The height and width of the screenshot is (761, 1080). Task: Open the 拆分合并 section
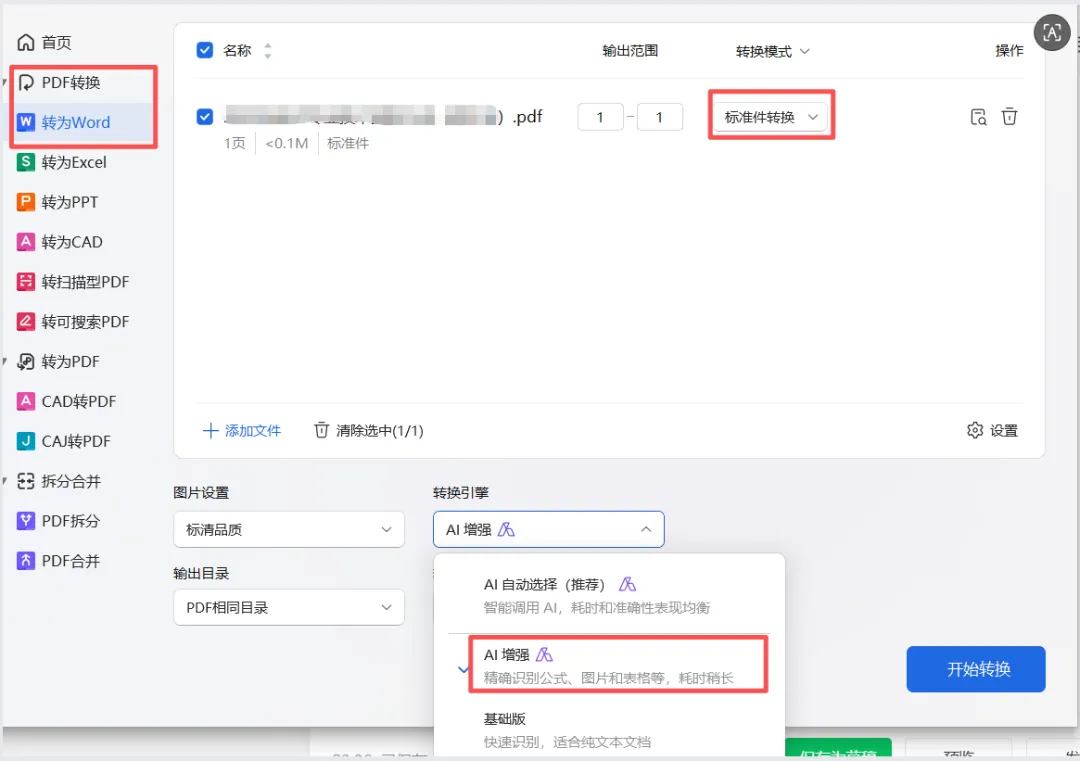coord(59,481)
